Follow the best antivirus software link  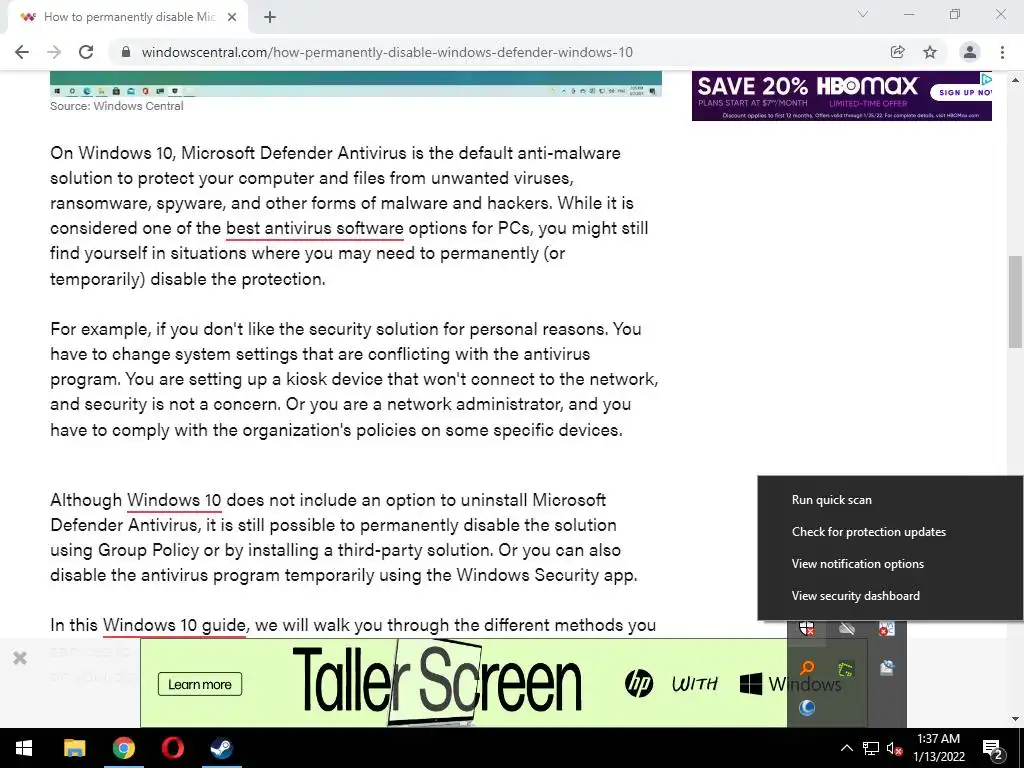click(315, 229)
